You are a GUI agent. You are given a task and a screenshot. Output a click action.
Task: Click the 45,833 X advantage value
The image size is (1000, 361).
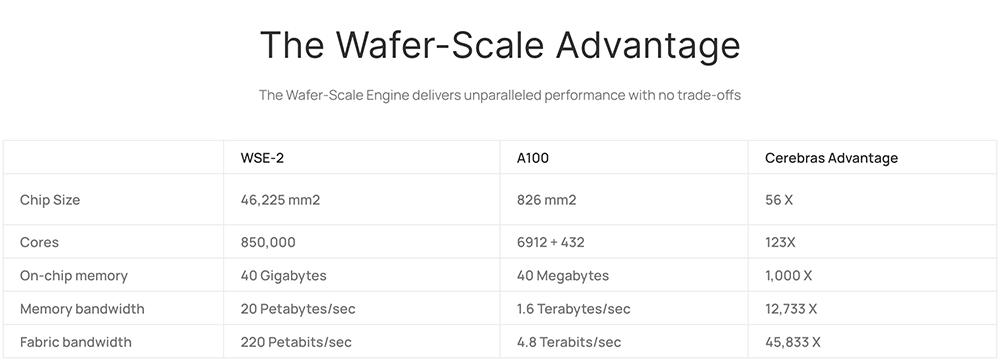coord(793,343)
